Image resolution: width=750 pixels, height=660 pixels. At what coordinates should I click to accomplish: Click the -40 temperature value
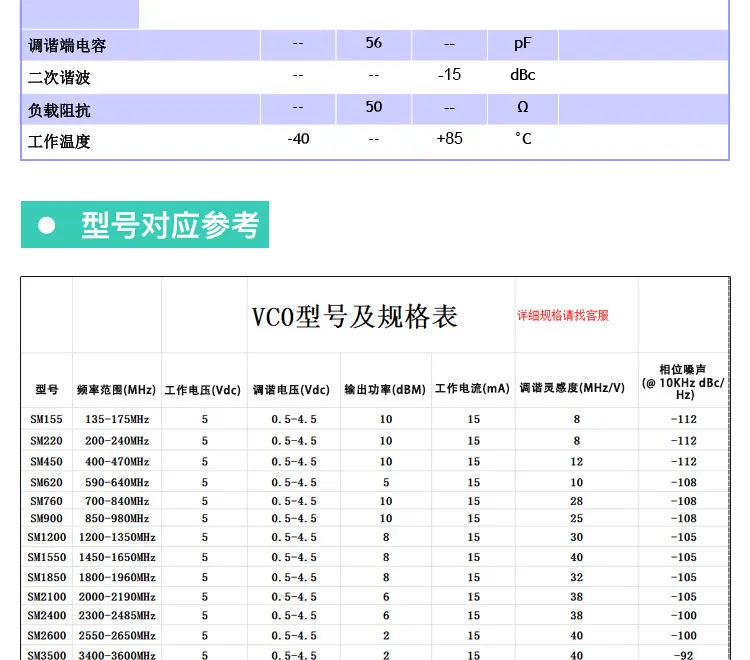[298, 139]
